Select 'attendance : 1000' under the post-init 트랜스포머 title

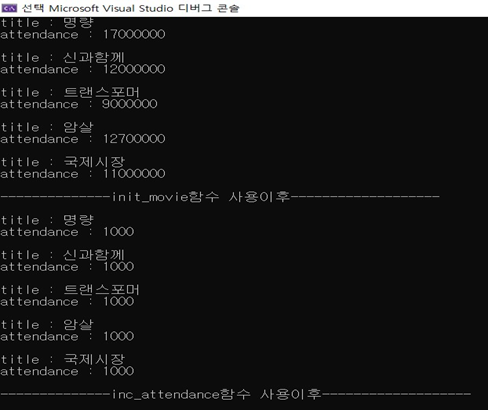pyautogui.click(x=67, y=302)
